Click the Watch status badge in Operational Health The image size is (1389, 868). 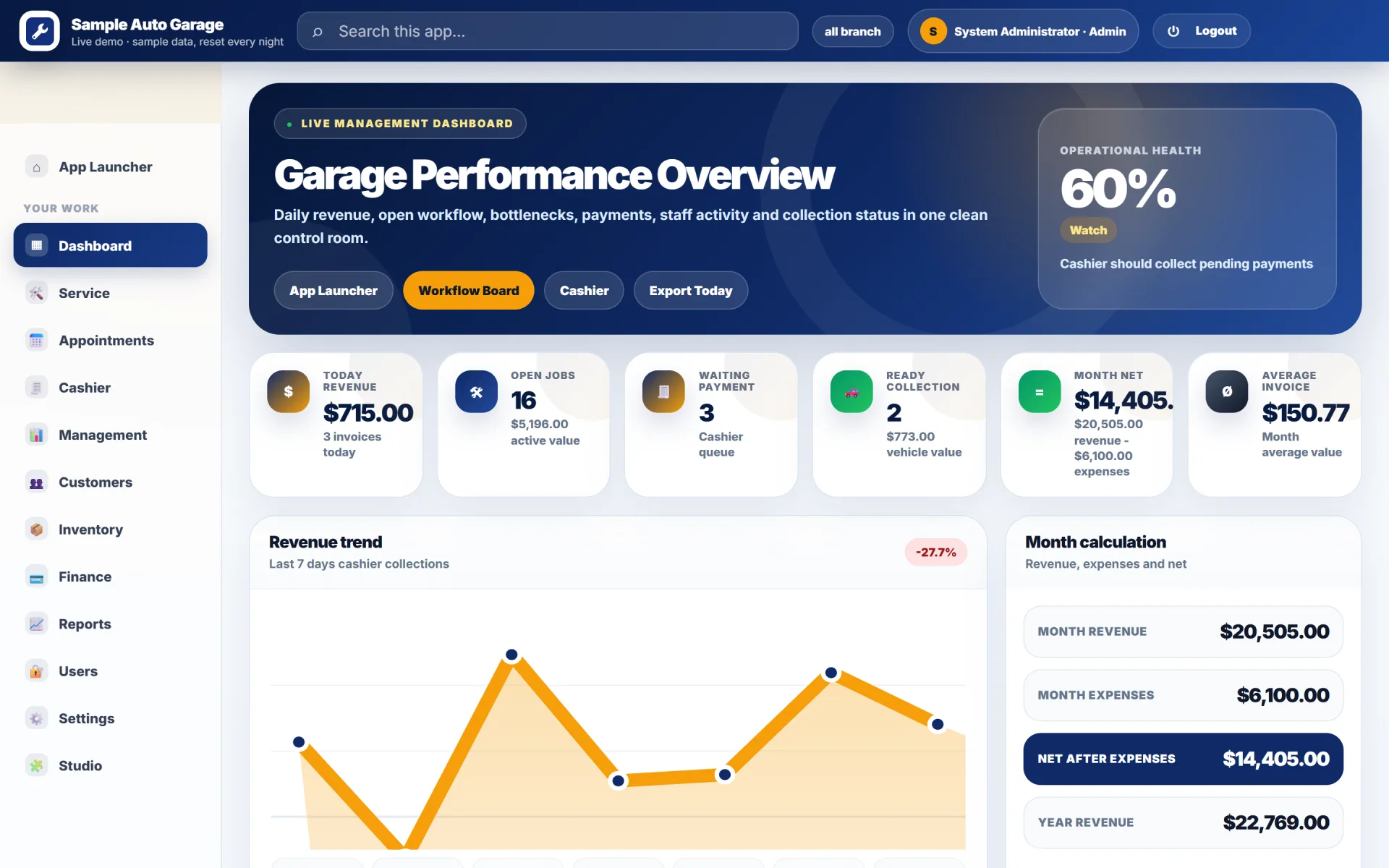(1088, 230)
